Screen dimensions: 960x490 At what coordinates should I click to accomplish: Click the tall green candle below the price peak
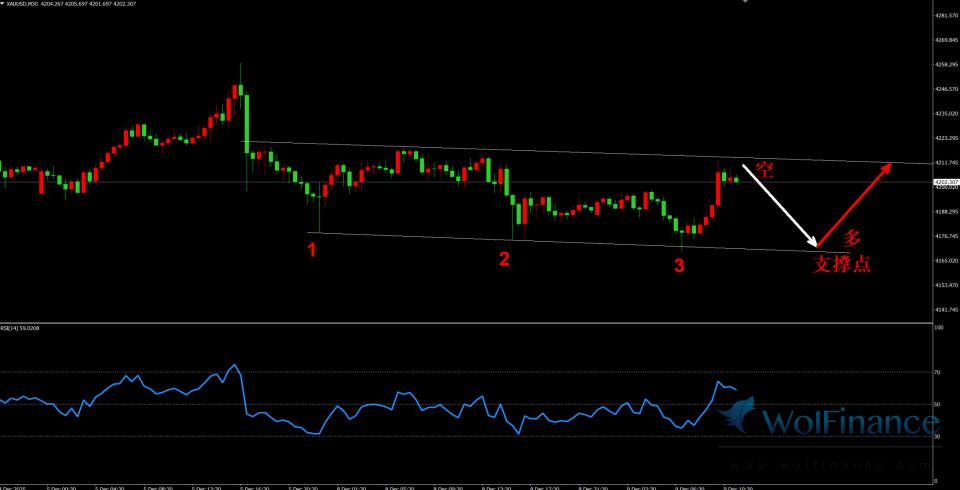[x=246, y=123]
